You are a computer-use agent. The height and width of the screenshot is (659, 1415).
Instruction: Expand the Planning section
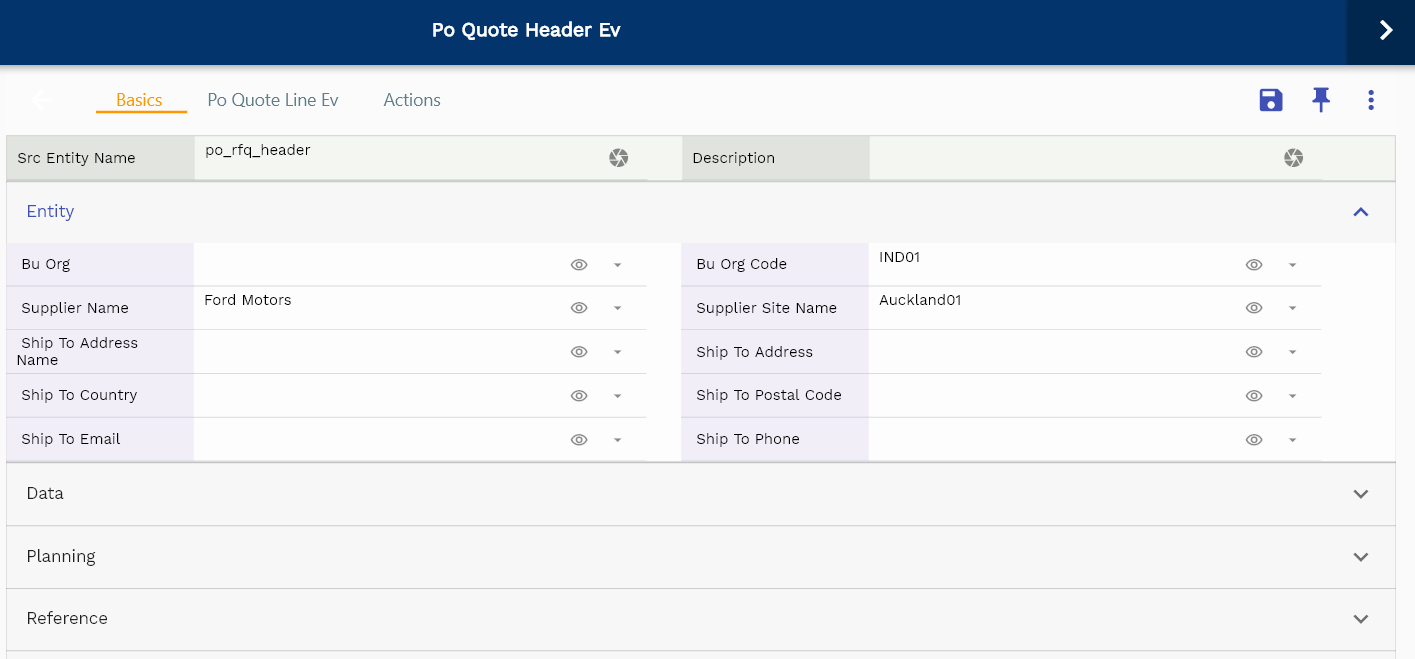[x=1360, y=557]
